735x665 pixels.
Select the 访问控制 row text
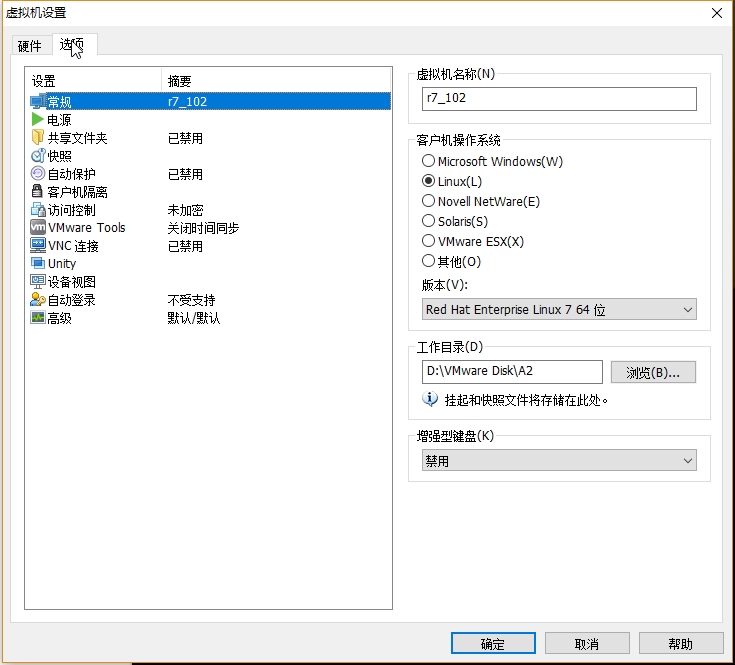pyautogui.click(x=72, y=210)
